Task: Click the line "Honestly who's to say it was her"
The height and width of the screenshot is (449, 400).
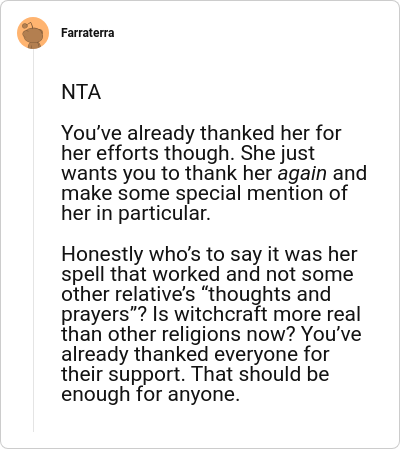Action: [209, 254]
